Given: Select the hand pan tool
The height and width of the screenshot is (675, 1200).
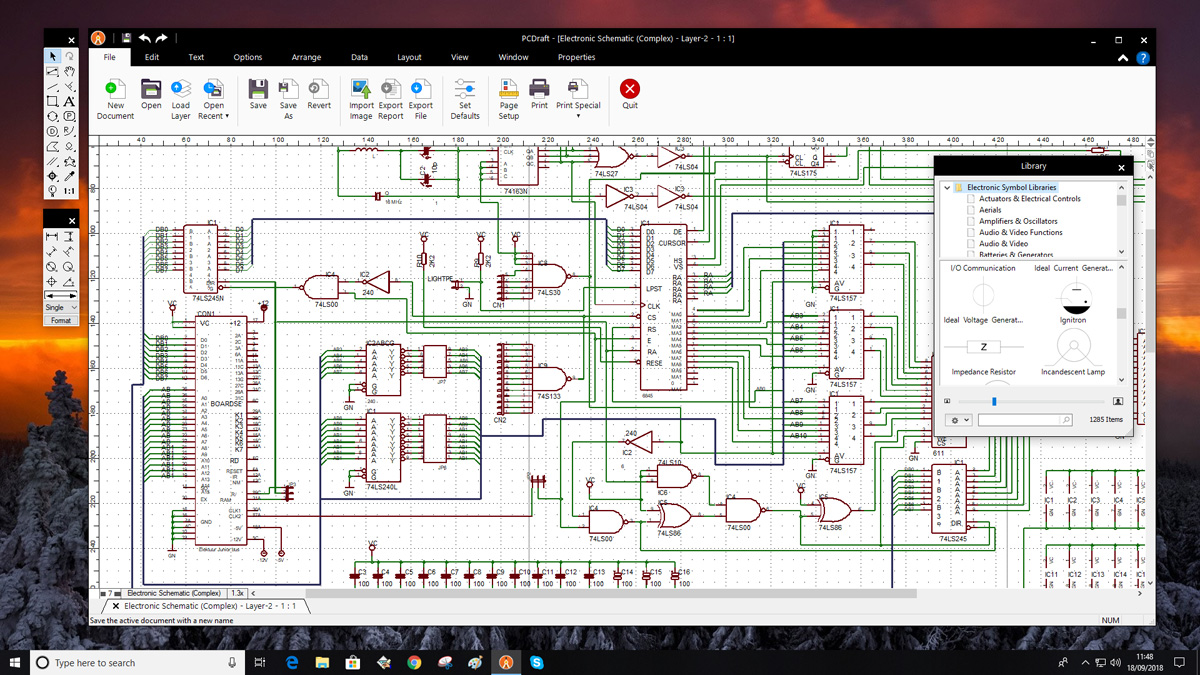Looking at the screenshot, I should pos(69,72).
